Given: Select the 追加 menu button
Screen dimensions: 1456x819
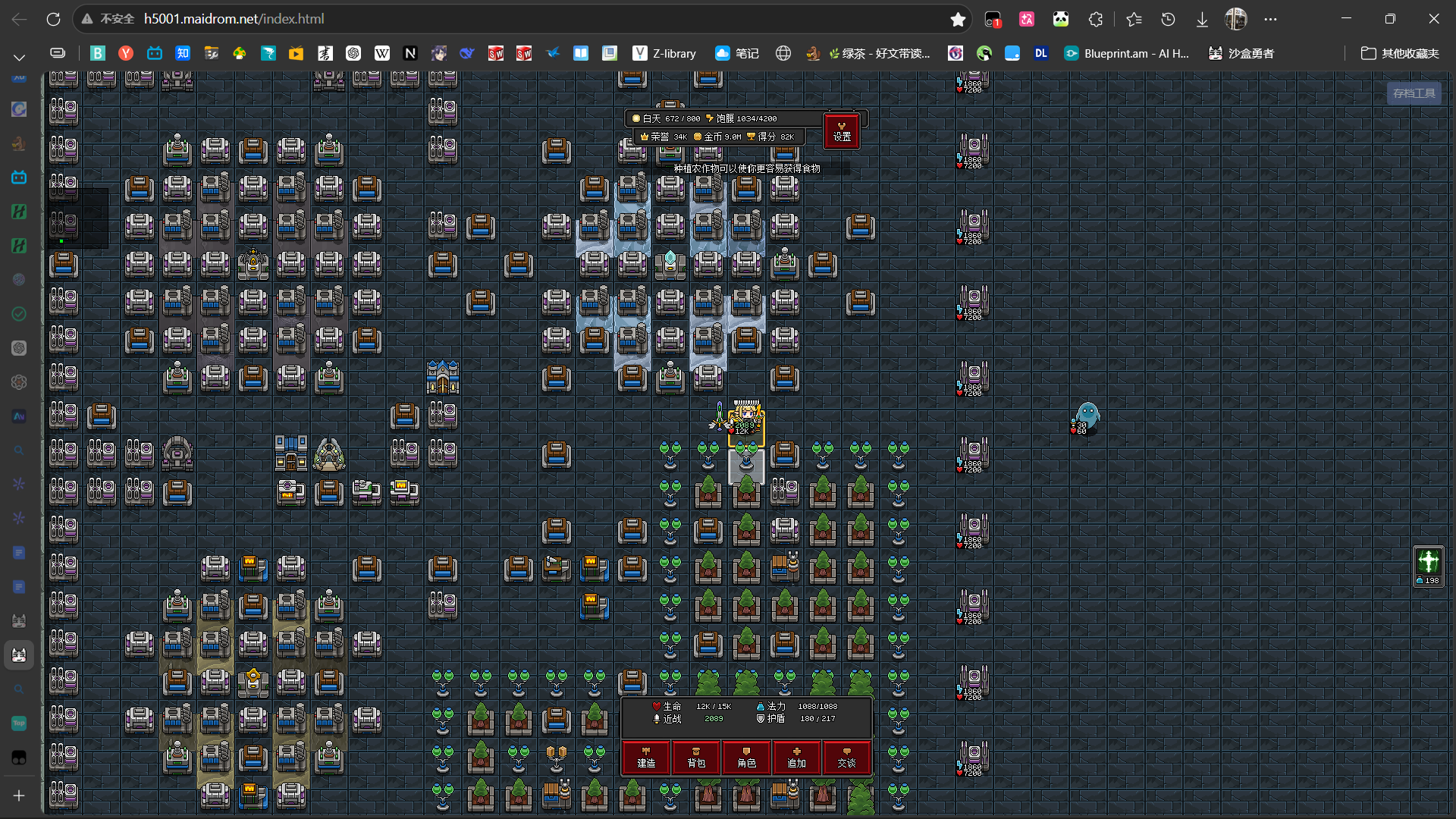Looking at the screenshot, I should click(x=796, y=758).
